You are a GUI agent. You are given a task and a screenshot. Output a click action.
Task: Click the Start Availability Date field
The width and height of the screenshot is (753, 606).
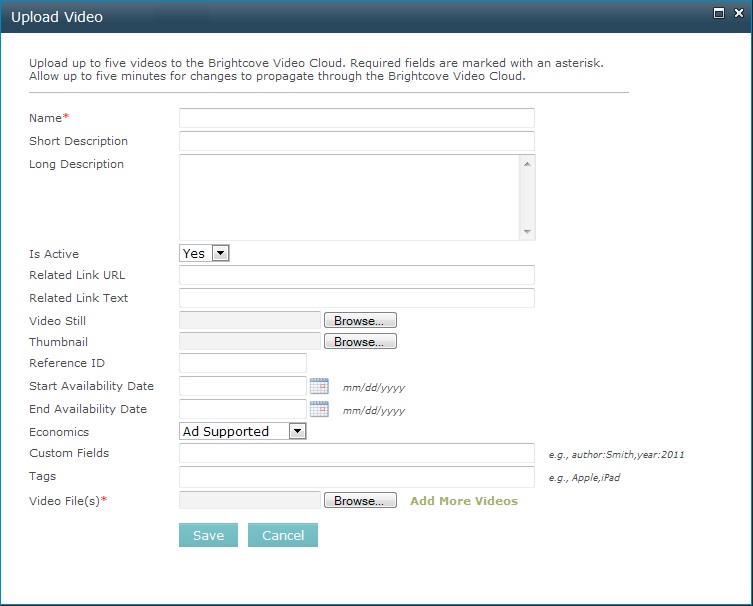point(243,386)
